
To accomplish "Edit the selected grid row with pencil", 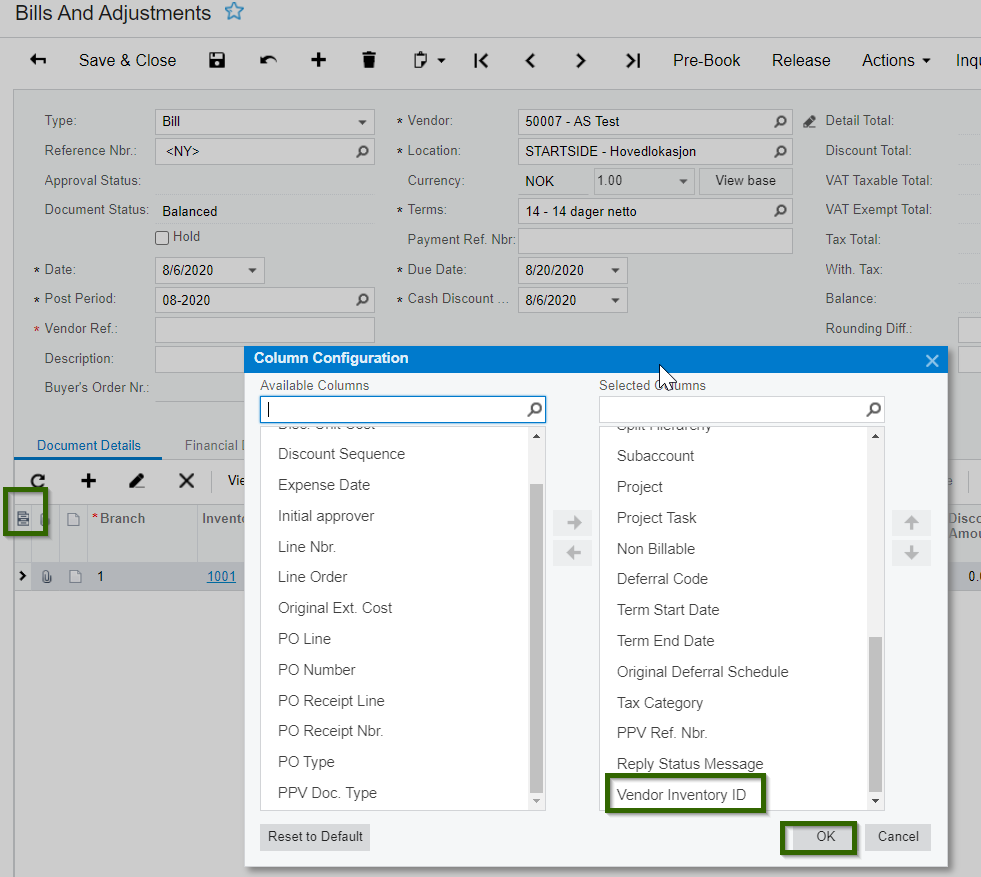I will point(137,480).
